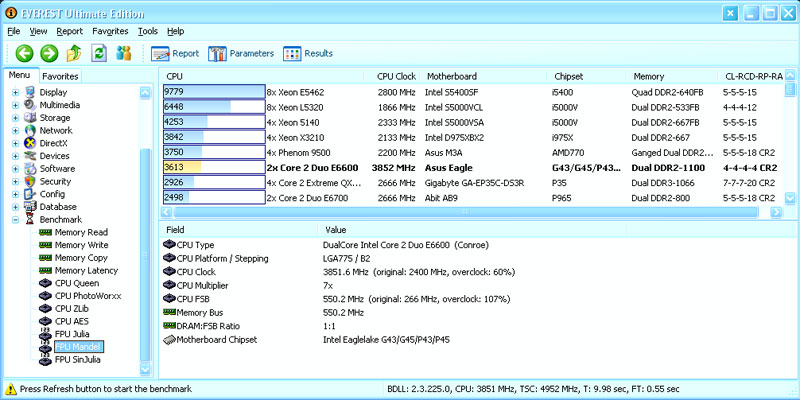
Task: Expand the DirectX tree node
Action: 15,143
